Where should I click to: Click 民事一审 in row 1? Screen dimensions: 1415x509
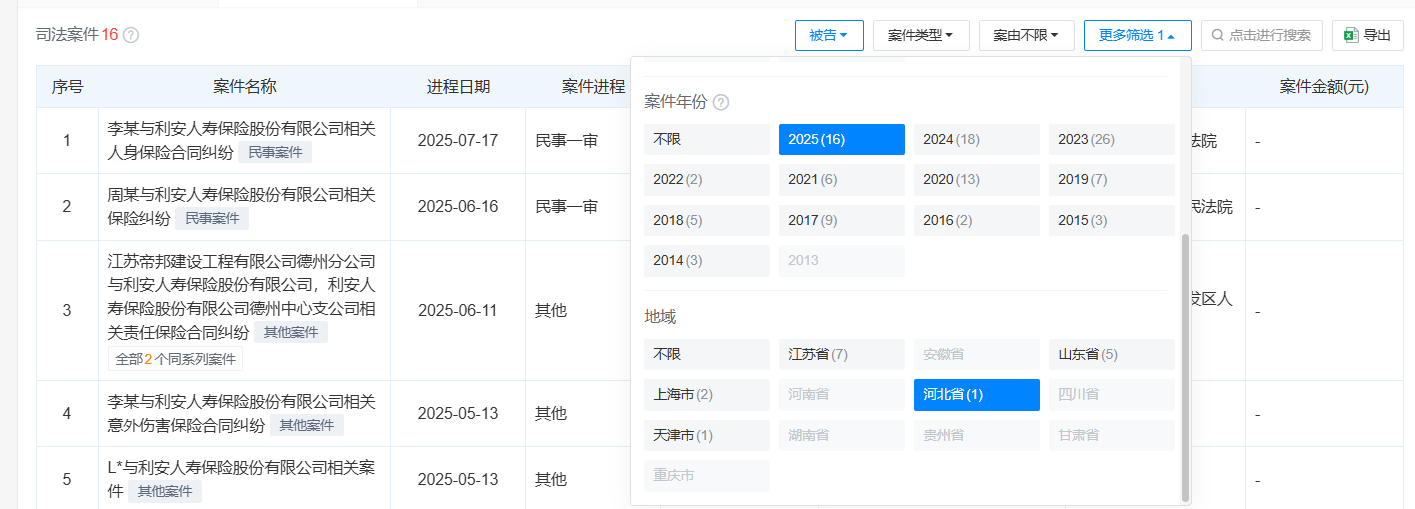[x=566, y=140]
